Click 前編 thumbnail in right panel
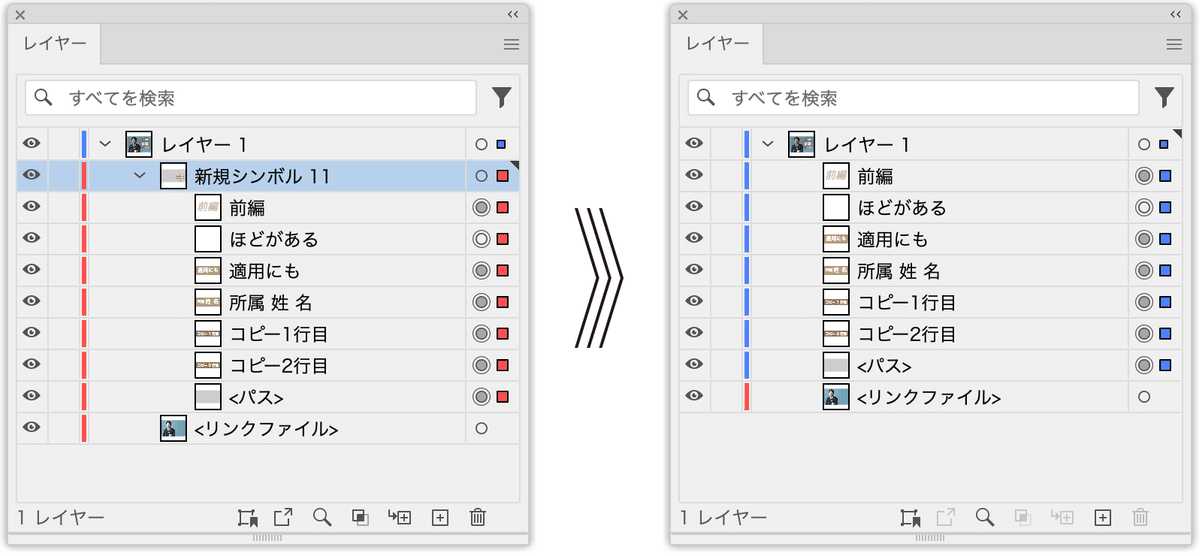 pyautogui.click(x=836, y=176)
